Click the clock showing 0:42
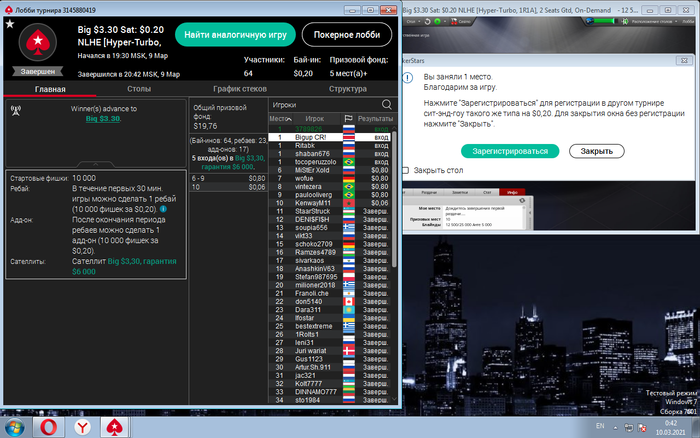The width and height of the screenshot is (700, 438). (x=671, y=423)
